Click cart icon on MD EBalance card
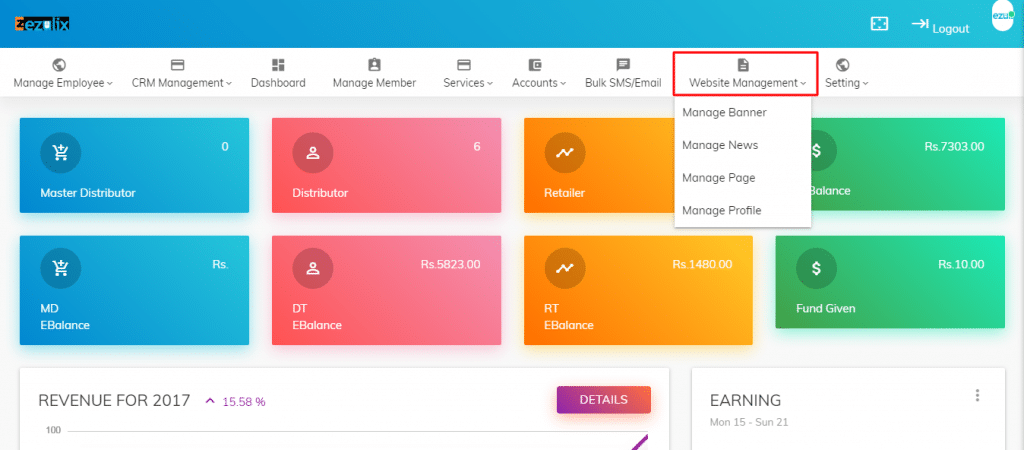The image size is (1024, 450). [x=61, y=268]
